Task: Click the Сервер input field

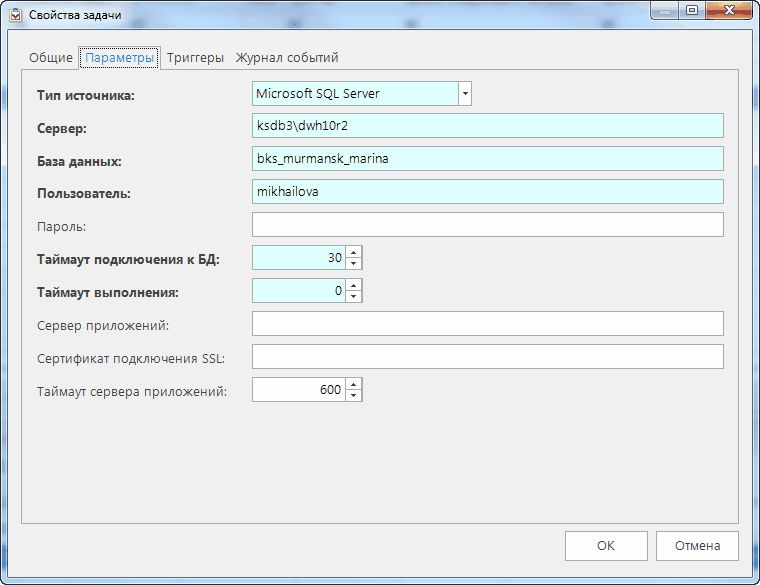Action: [x=487, y=126]
